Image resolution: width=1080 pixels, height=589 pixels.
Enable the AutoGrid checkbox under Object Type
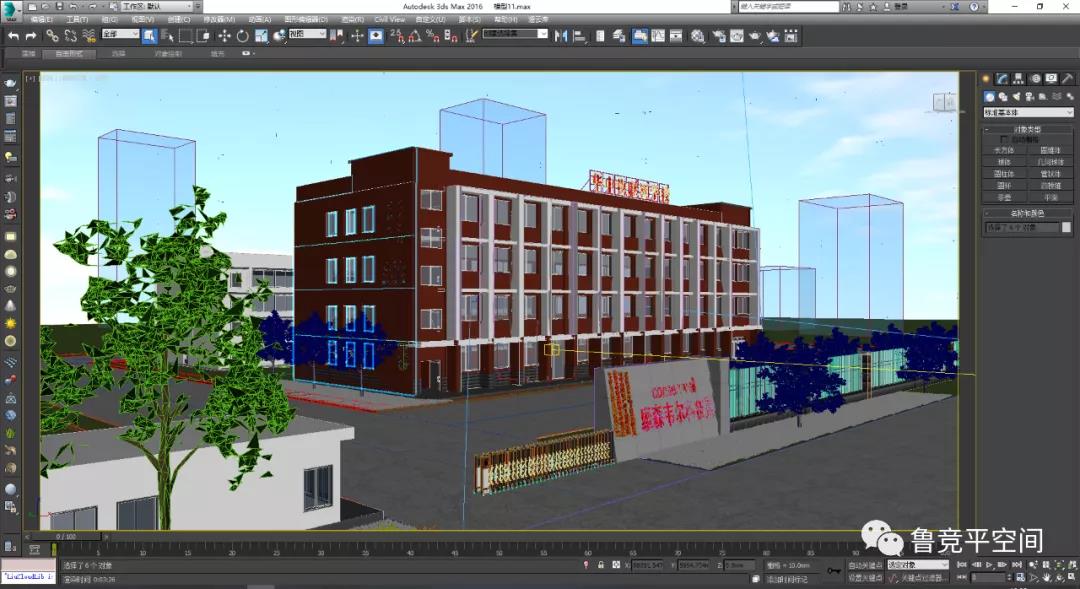[1005, 140]
